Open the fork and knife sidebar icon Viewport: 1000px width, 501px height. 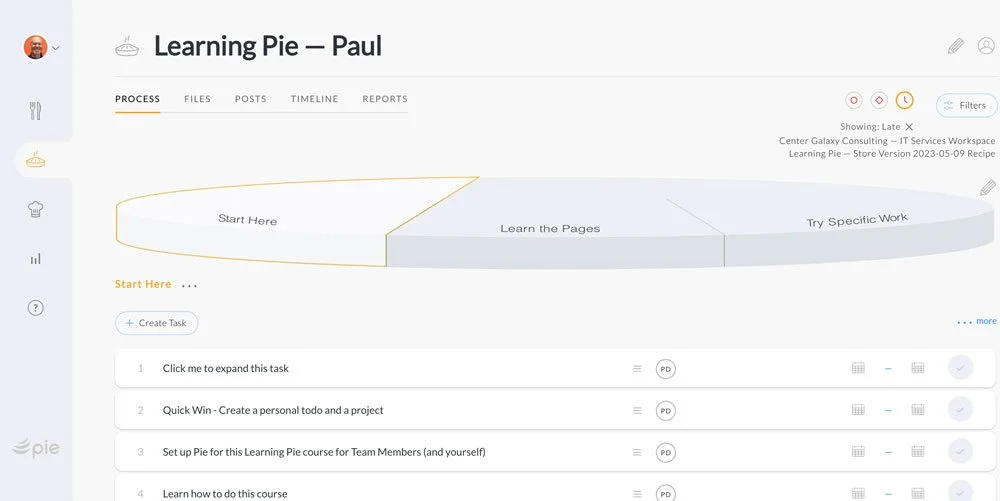[36, 111]
